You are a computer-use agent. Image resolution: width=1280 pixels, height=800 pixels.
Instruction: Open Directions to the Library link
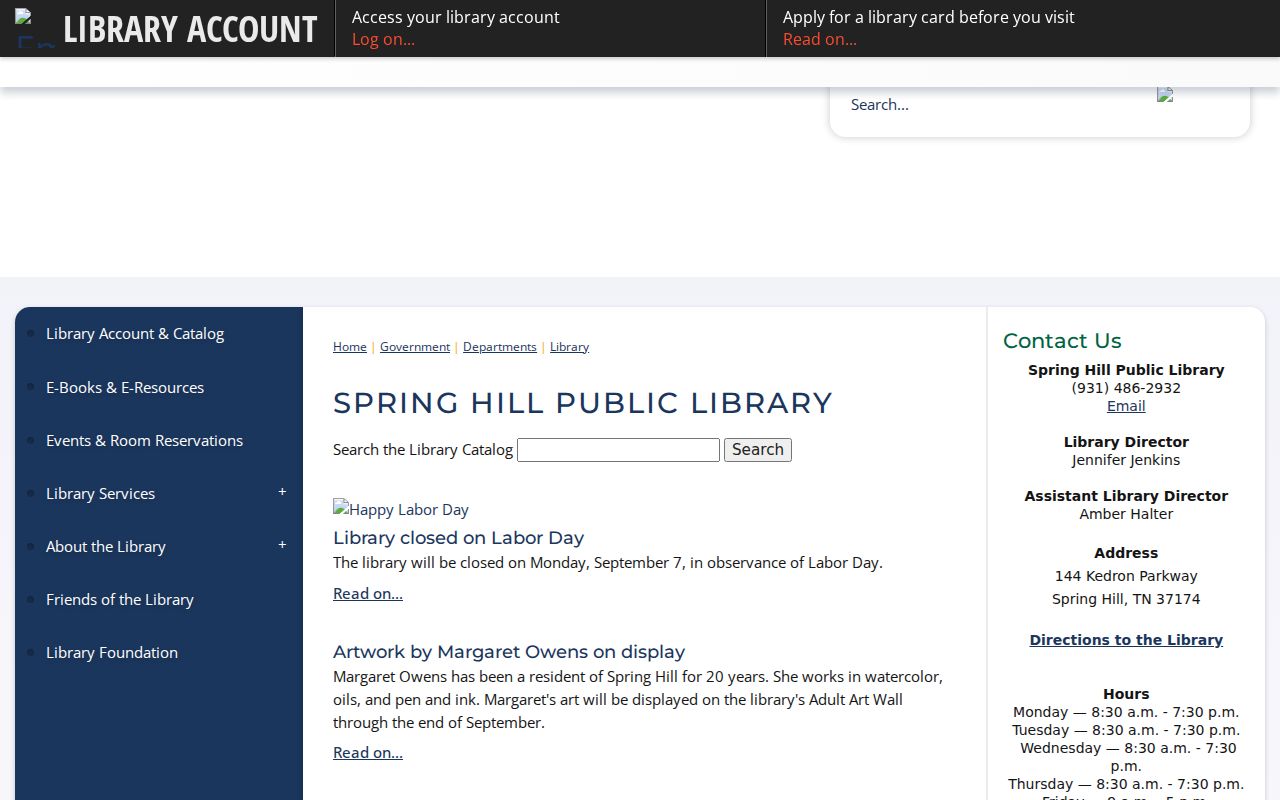click(x=1126, y=640)
